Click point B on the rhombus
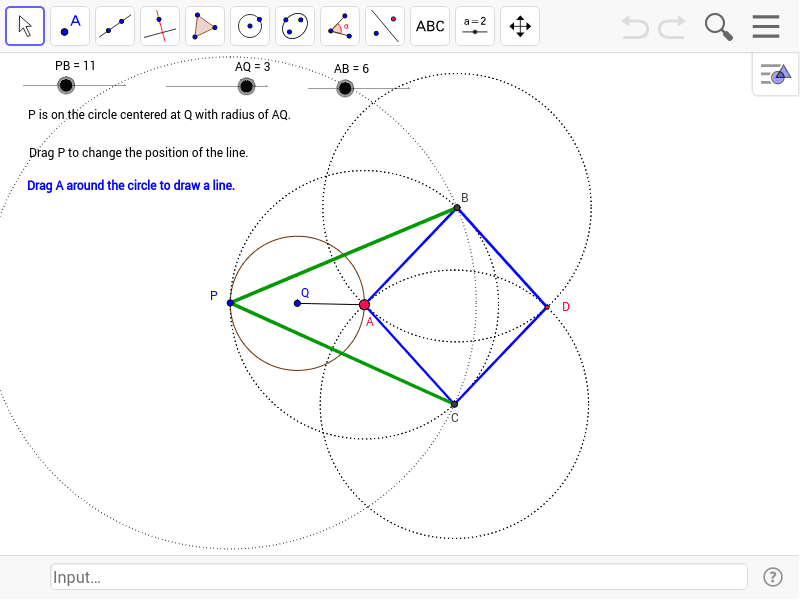This screenshot has width=800, height=600. [457, 208]
